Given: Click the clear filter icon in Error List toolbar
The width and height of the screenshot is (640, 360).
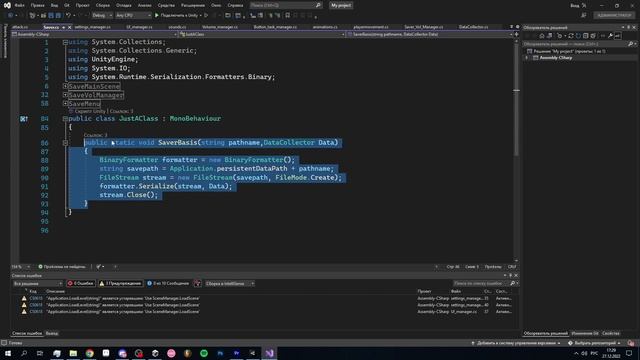Looking at the screenshot, I should click(197, 283).
